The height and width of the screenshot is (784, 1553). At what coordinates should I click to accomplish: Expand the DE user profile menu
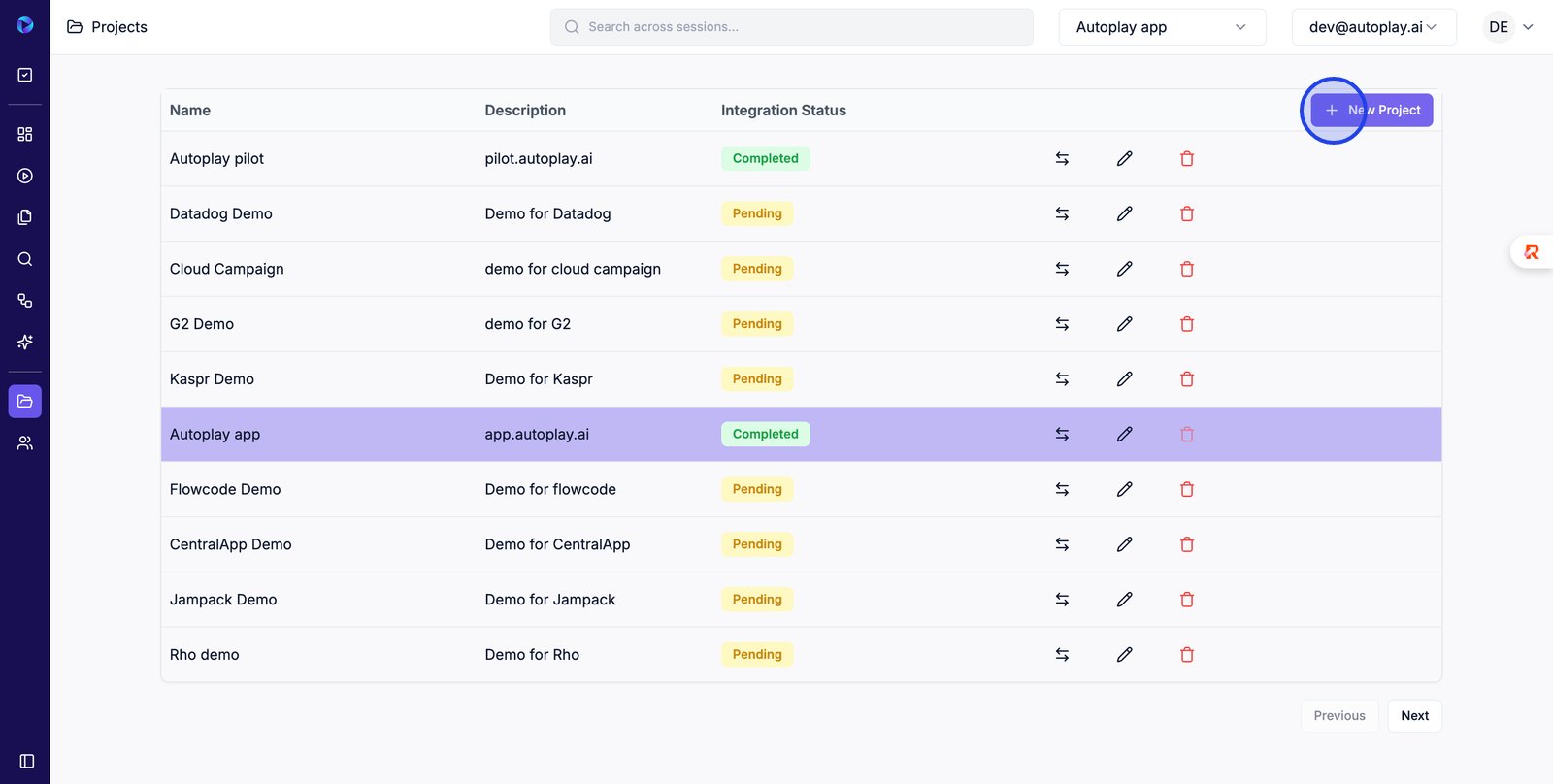point(1510,27)
